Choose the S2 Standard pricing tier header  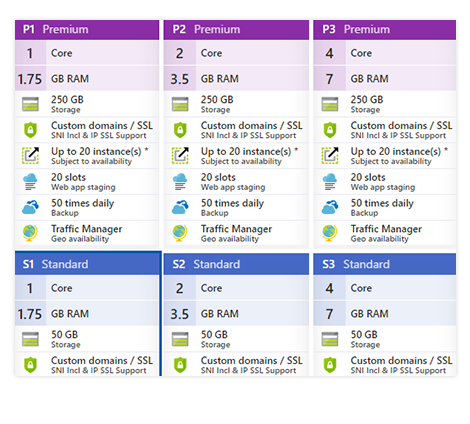pos(236,264)
